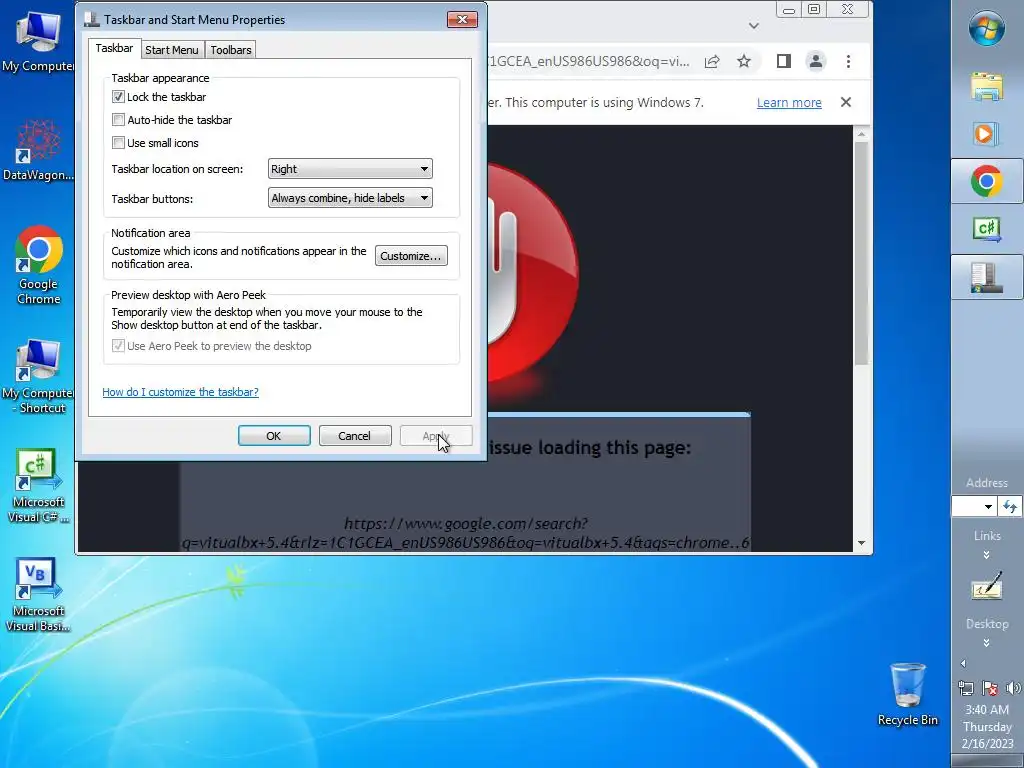The height and width of the screenshot is (768, 1024).
Task: Click the Chrome URL address field
Action: (x=588, y=61)
